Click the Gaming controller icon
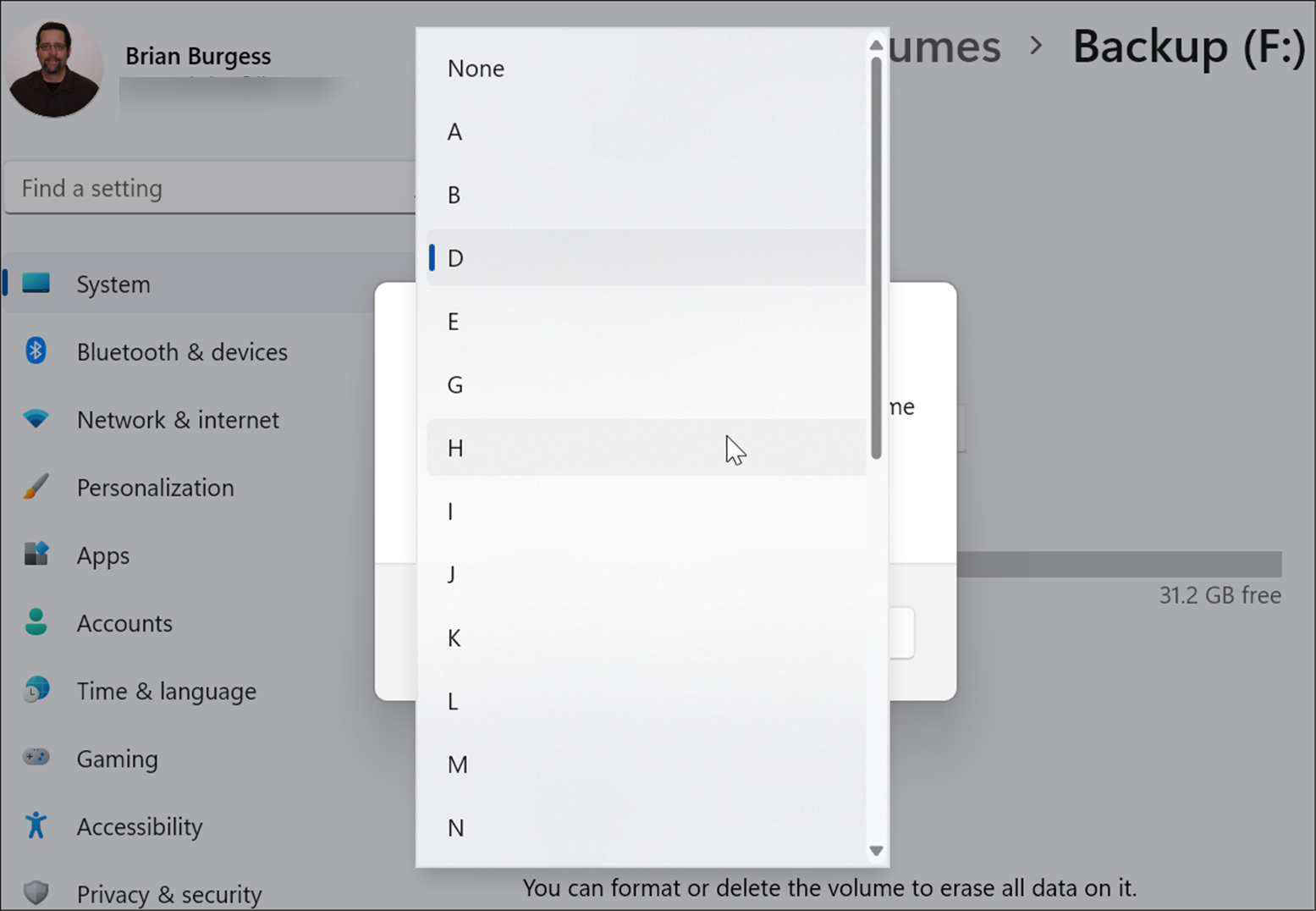This screenshot has height=911, width=1316. 36,757
